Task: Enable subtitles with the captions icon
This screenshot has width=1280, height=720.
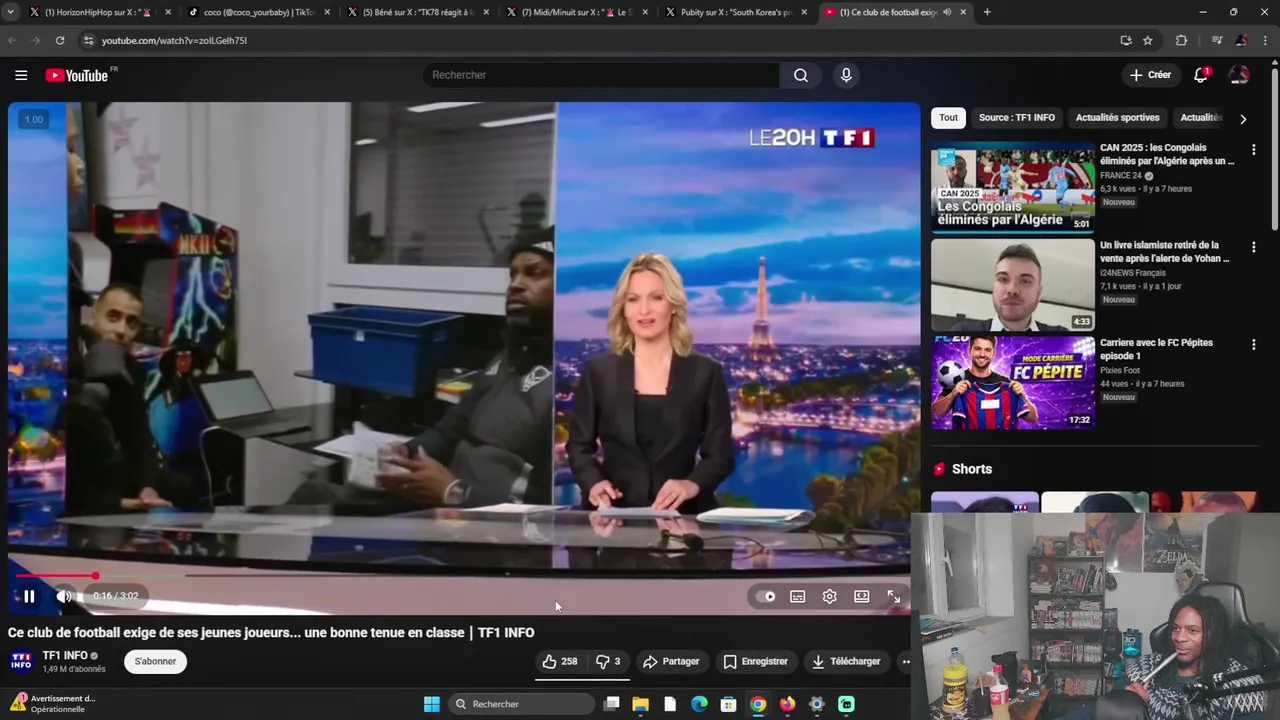Action: point(797,596)
